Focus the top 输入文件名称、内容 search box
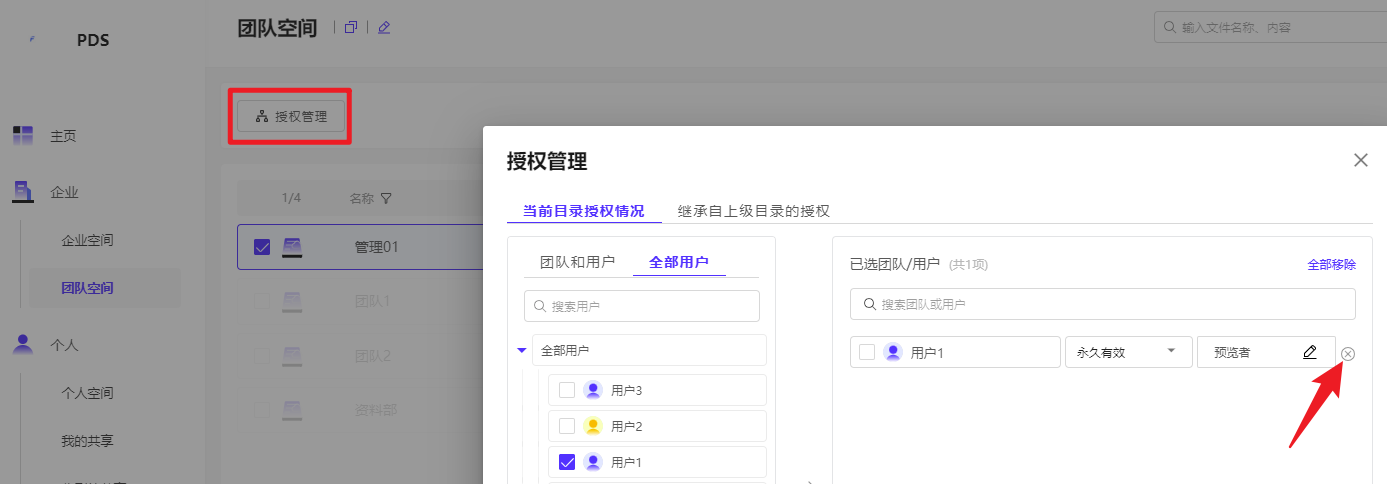The height and width of the screenshot is (484, 1387). (x=1270, y=27)
